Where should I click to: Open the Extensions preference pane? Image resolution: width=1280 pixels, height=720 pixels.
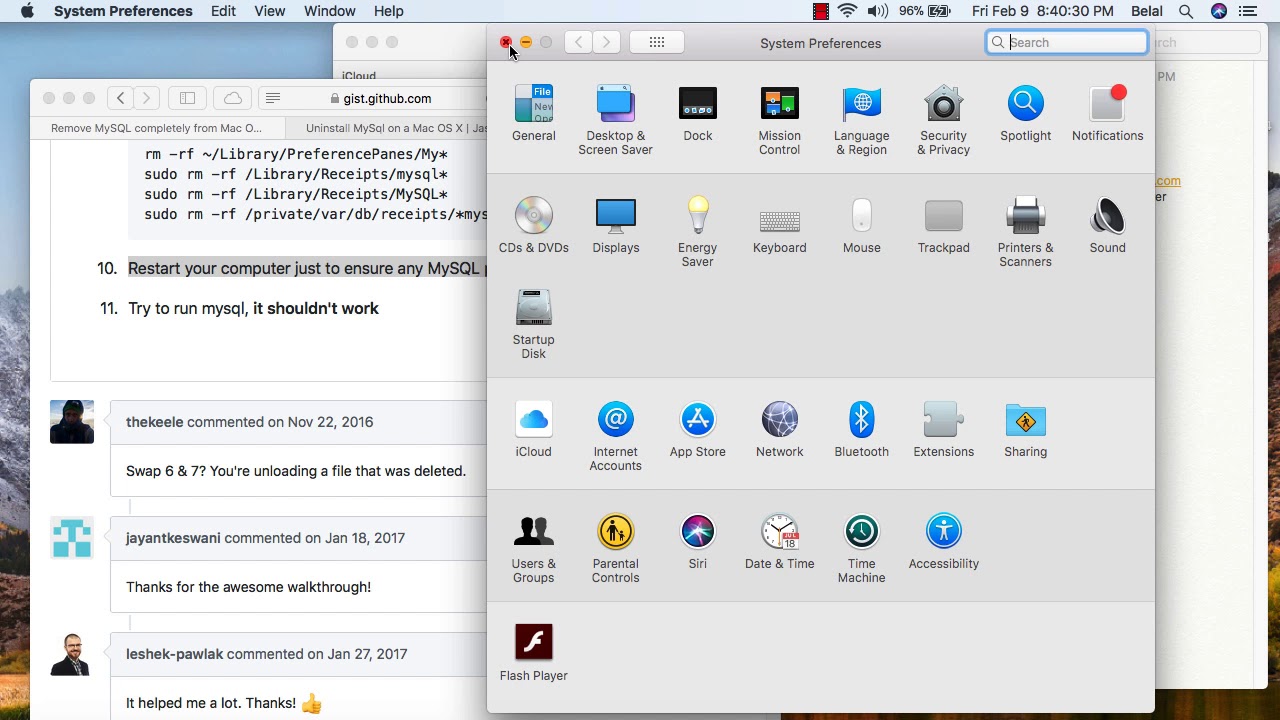click(943, 429)
